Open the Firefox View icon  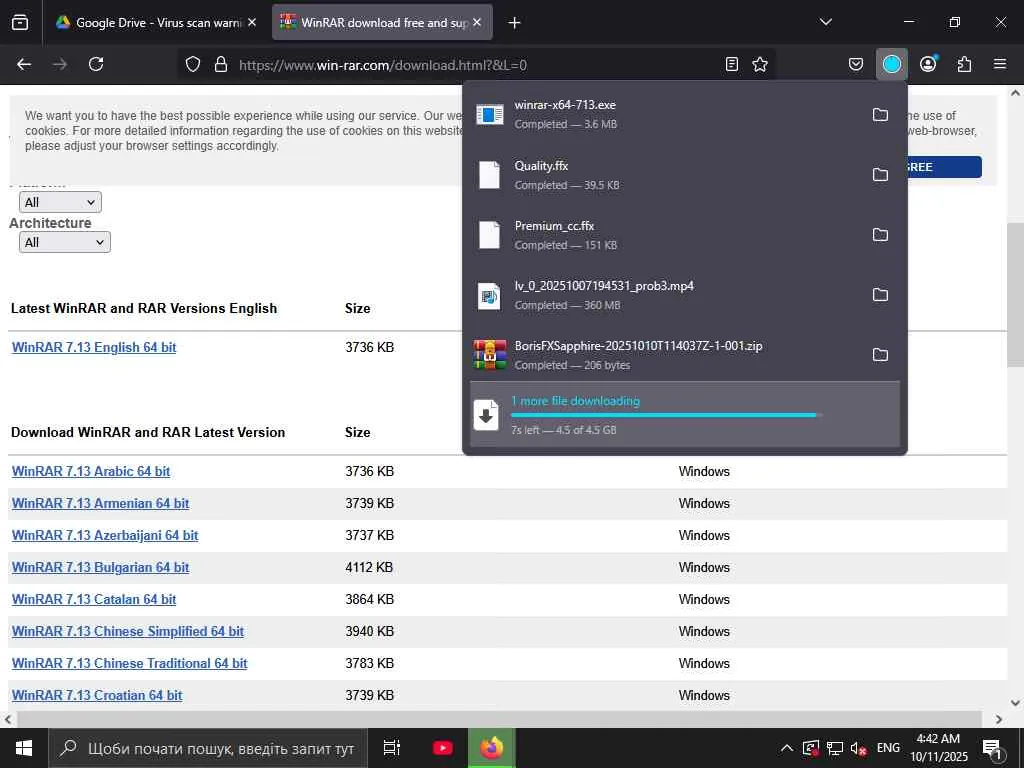[20, 23]
